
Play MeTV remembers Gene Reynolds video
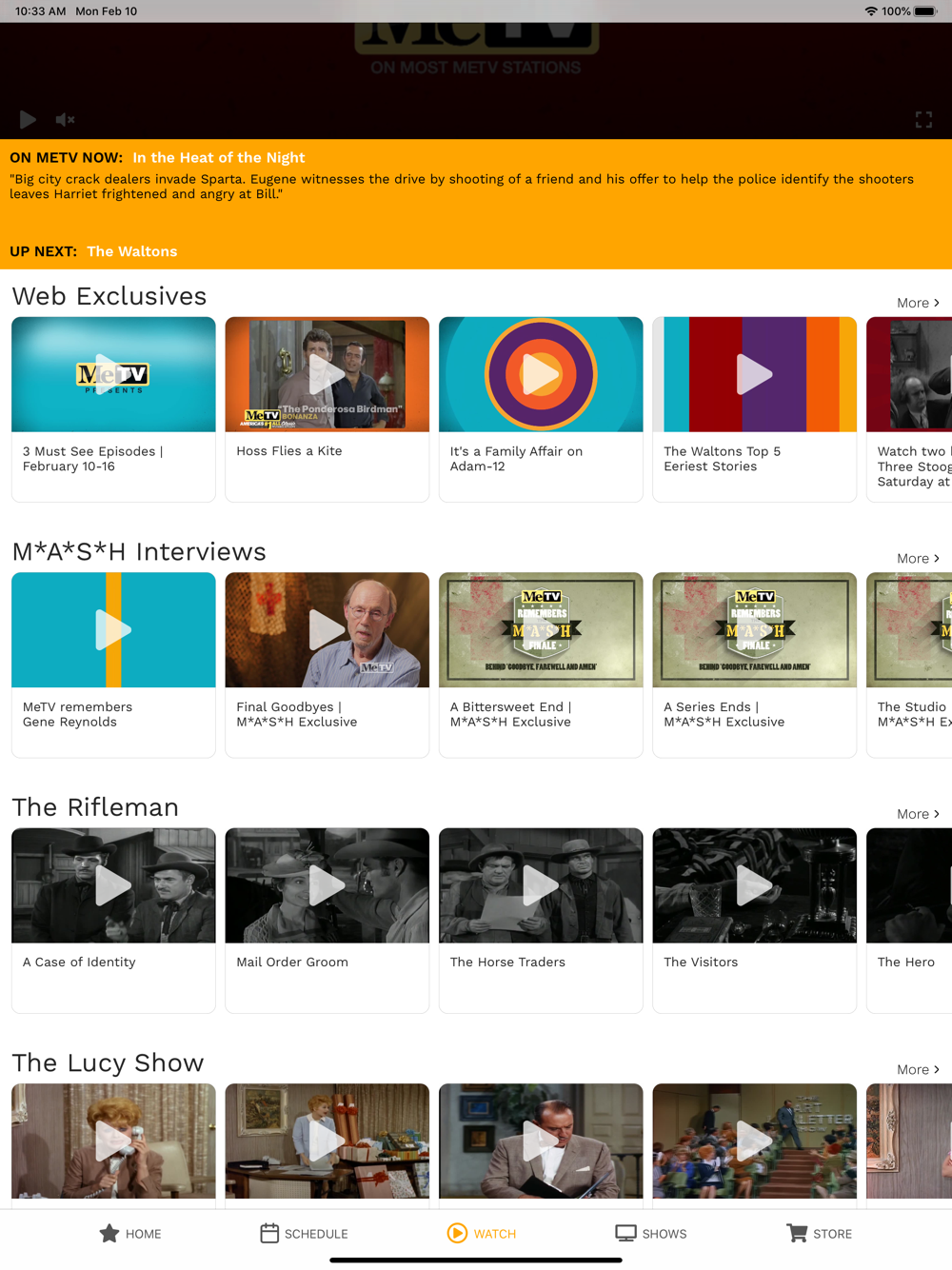click(x=113, y=629)
